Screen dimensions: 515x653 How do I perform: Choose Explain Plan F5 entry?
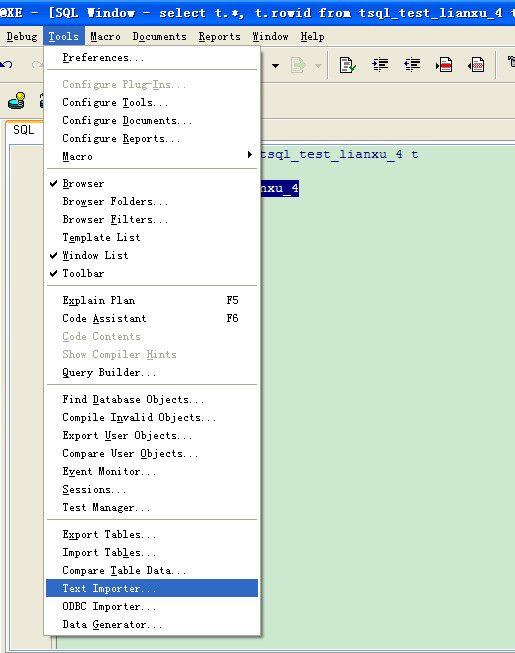(x=152, y=300)
